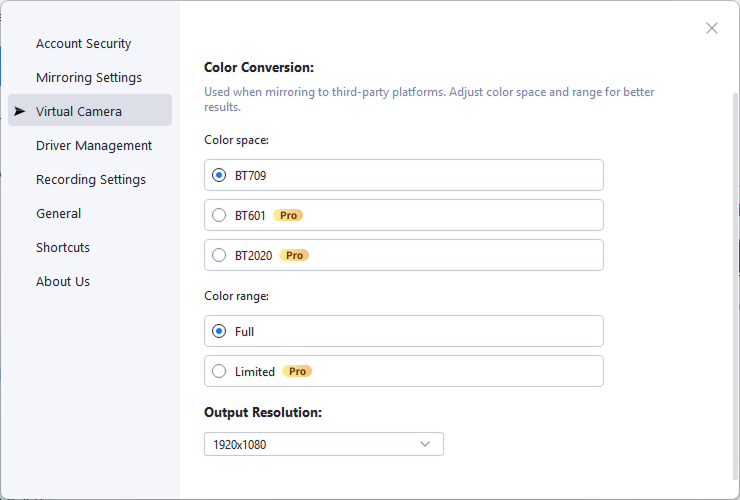Choose the BT601 color space option
This screenshot has width=740, height=500.
coord(220,215)
